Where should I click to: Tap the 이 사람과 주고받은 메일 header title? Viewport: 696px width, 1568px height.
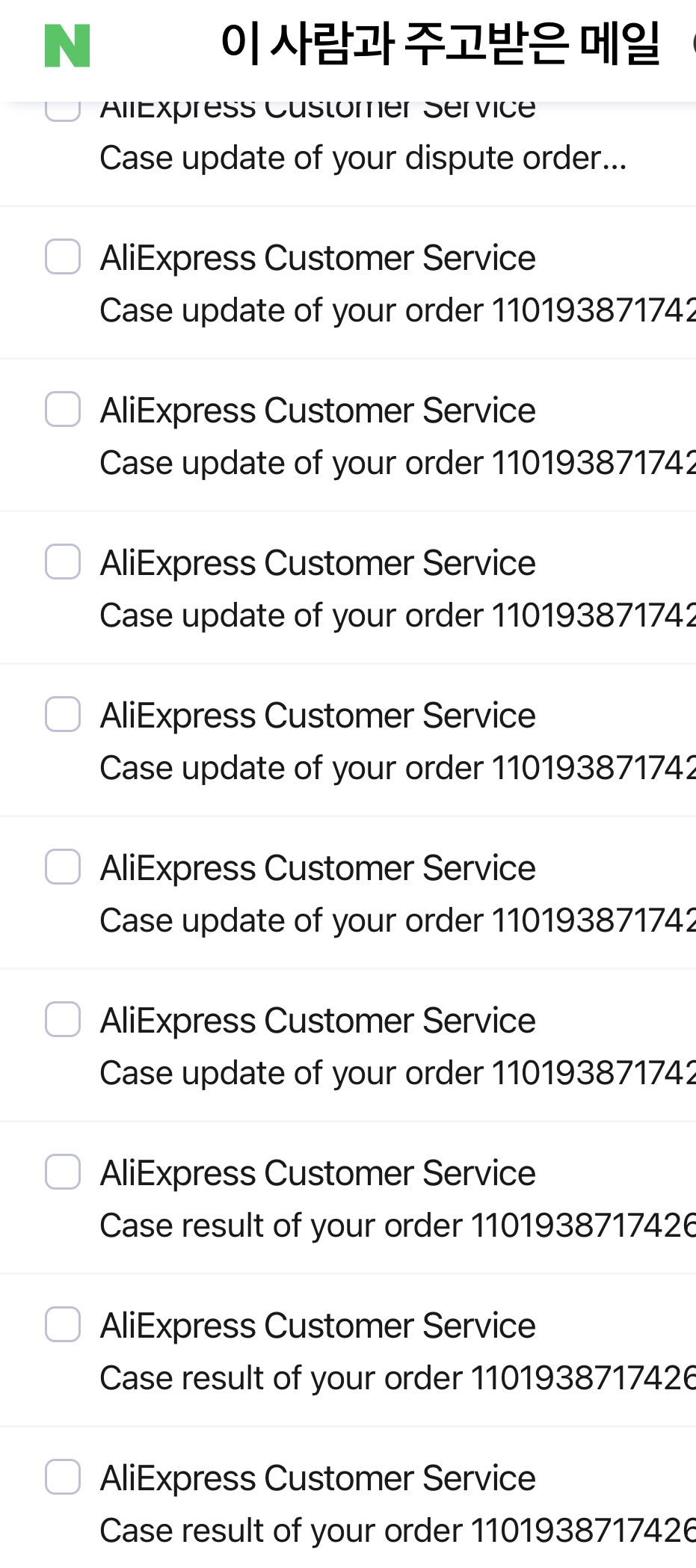tap(440, 43)
